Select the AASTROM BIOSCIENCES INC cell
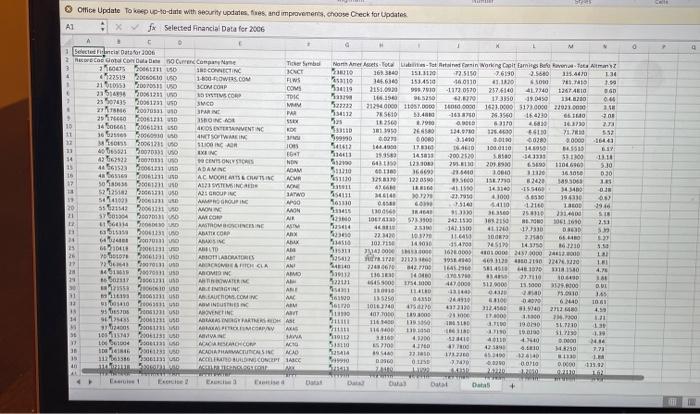Viewport: 700px width, 414px height. pos(242,226)
